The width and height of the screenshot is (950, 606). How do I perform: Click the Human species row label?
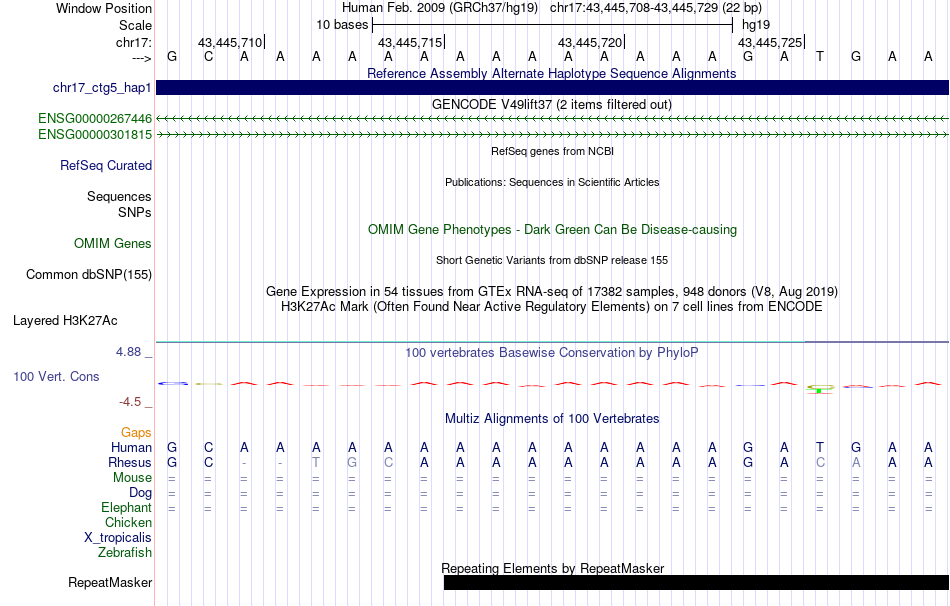pyautogui.click(x=131, y=448)
